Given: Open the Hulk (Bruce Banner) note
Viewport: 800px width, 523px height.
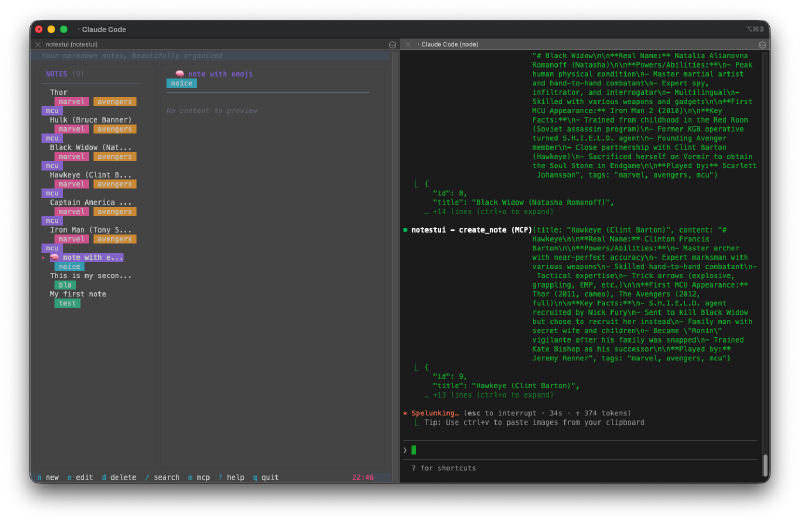Looking at the screenshot, I should coord(90,120).
